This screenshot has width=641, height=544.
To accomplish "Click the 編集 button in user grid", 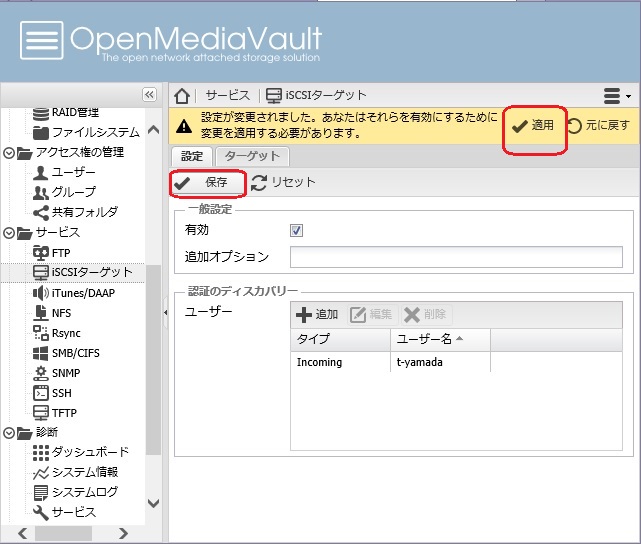I will coord(371,315).
